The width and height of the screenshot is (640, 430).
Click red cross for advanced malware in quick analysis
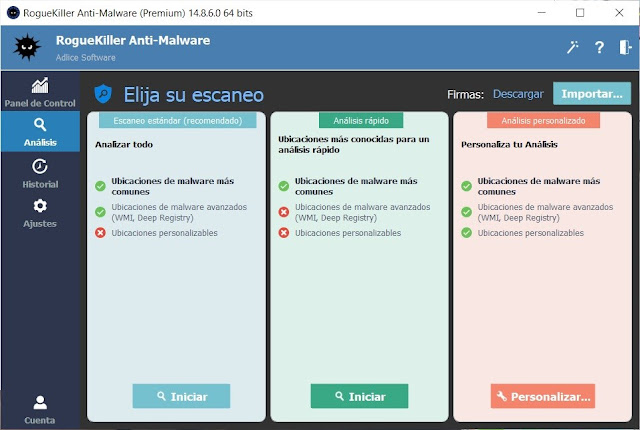click(x=284, y=212)
